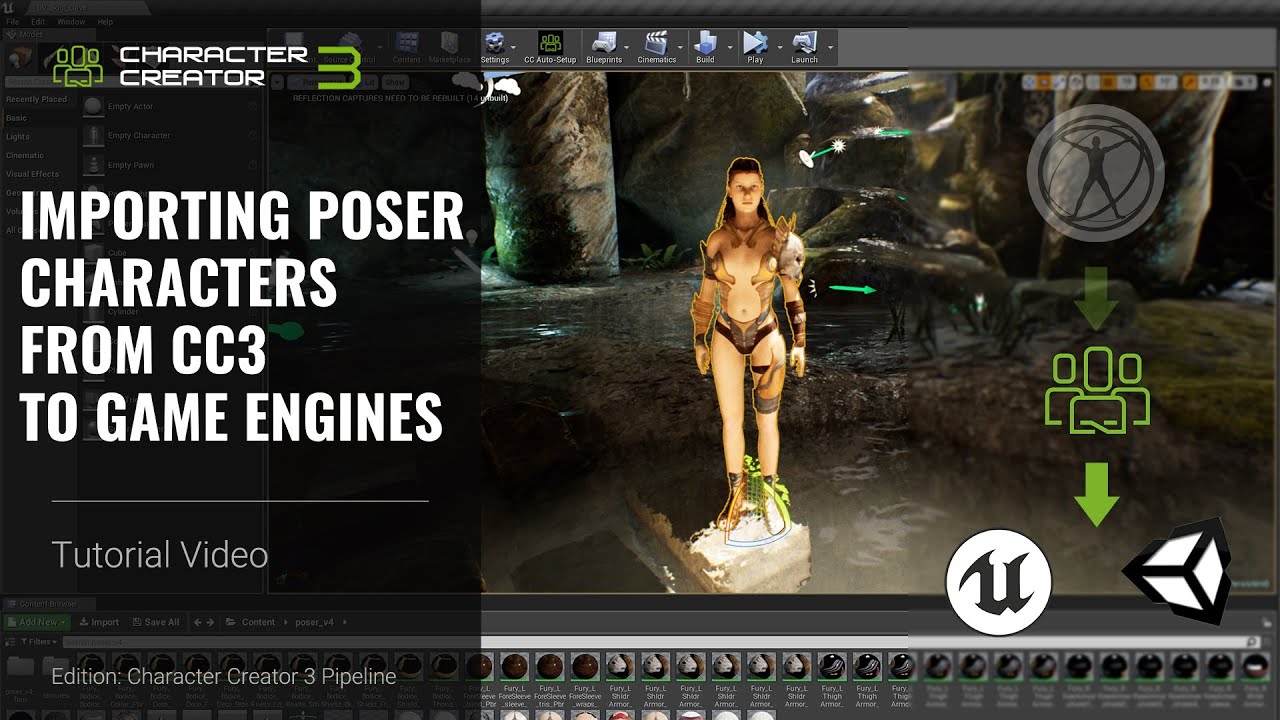The image size is (1280, 720).
Task: Expand the Build options dropdown arrow
Action: (731, 47)
